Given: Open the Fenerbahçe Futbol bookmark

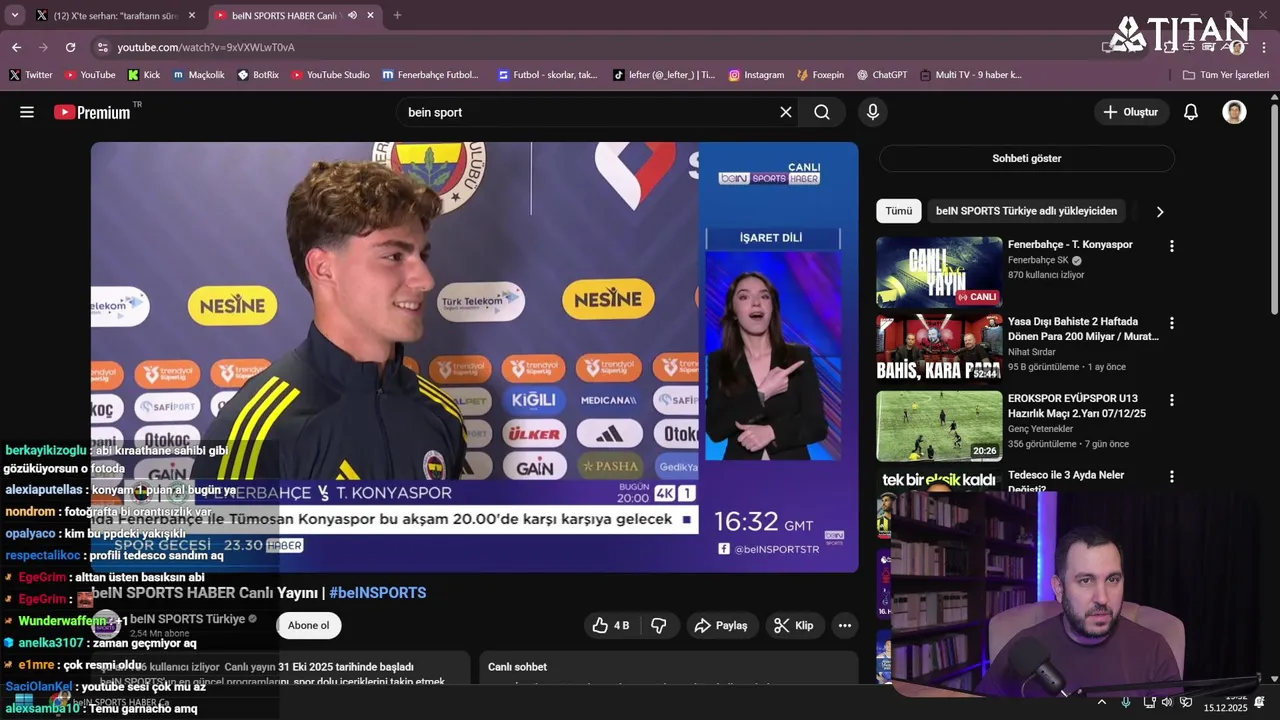Looking at the screenshot, I should [431, 74].
